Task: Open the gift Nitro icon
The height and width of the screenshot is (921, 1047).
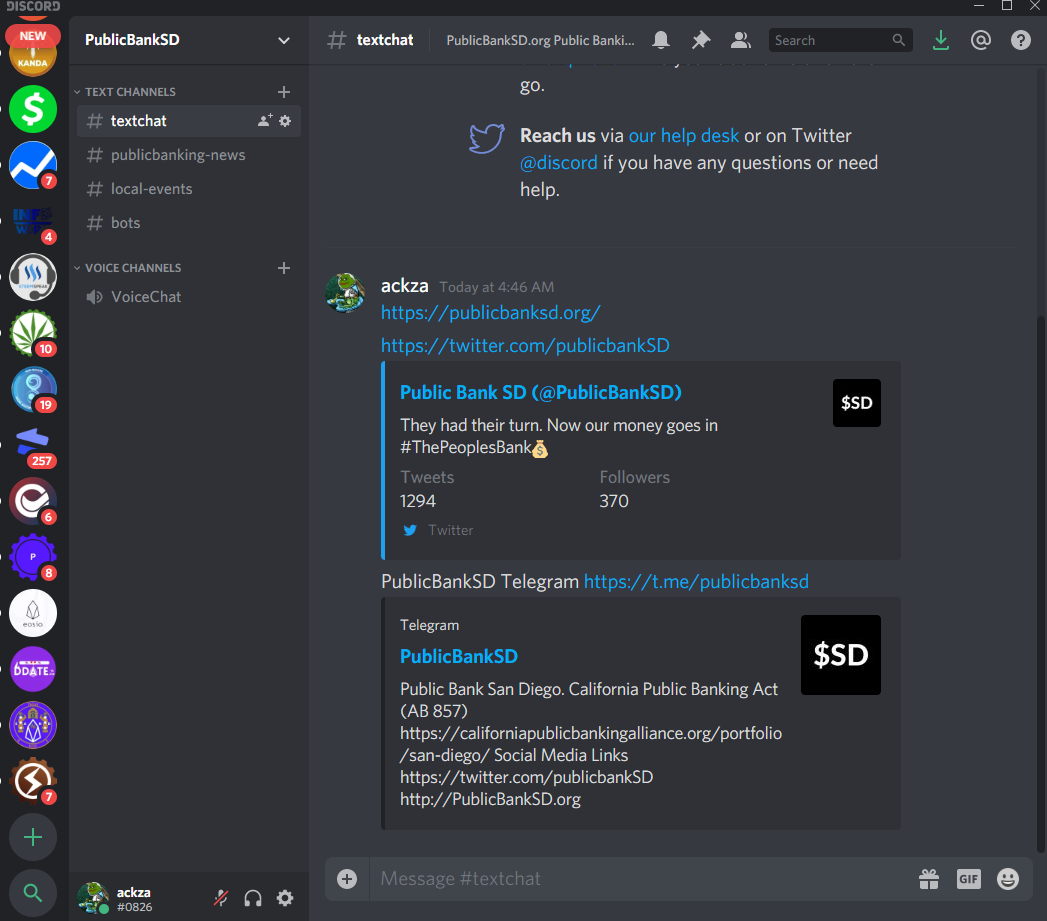Action: point(929,879)
